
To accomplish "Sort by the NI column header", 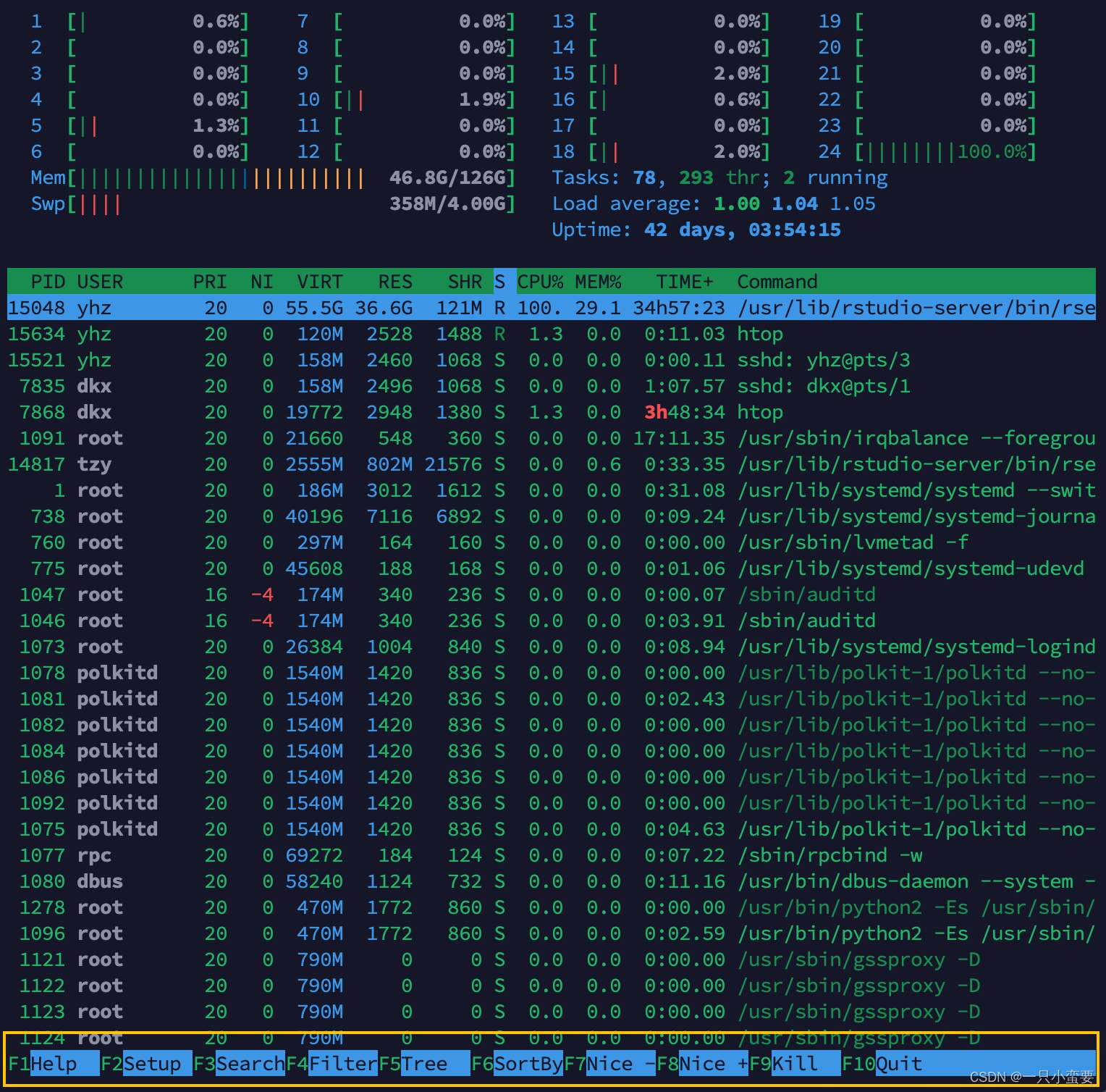I will pyautogui.click(x=262, y=282).
